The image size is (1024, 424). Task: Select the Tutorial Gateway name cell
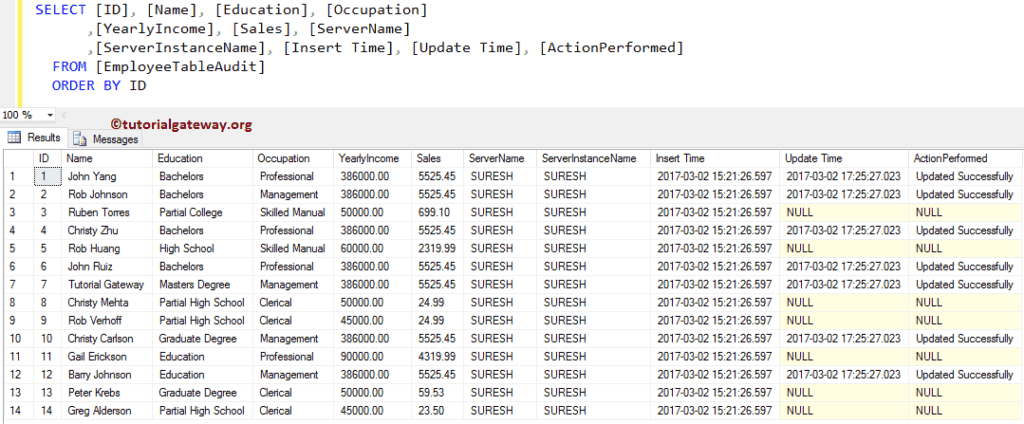(x=107, y=285)
